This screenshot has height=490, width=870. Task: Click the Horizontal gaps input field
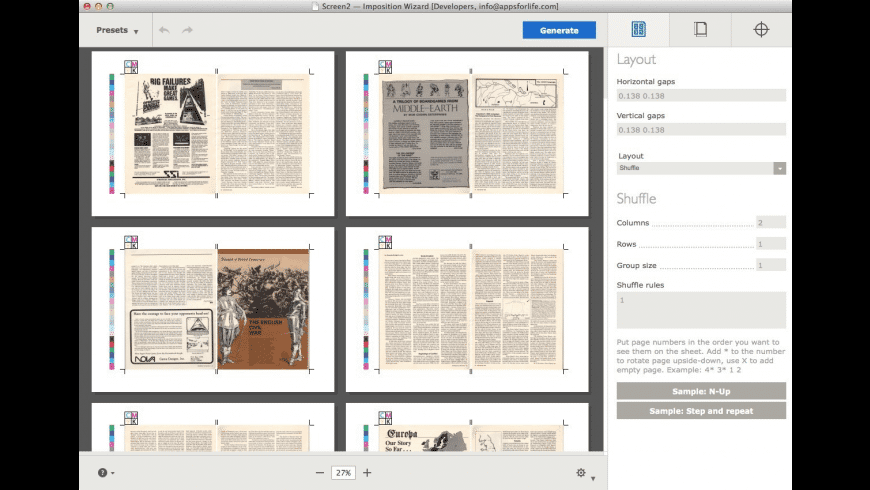click(701, 95)
